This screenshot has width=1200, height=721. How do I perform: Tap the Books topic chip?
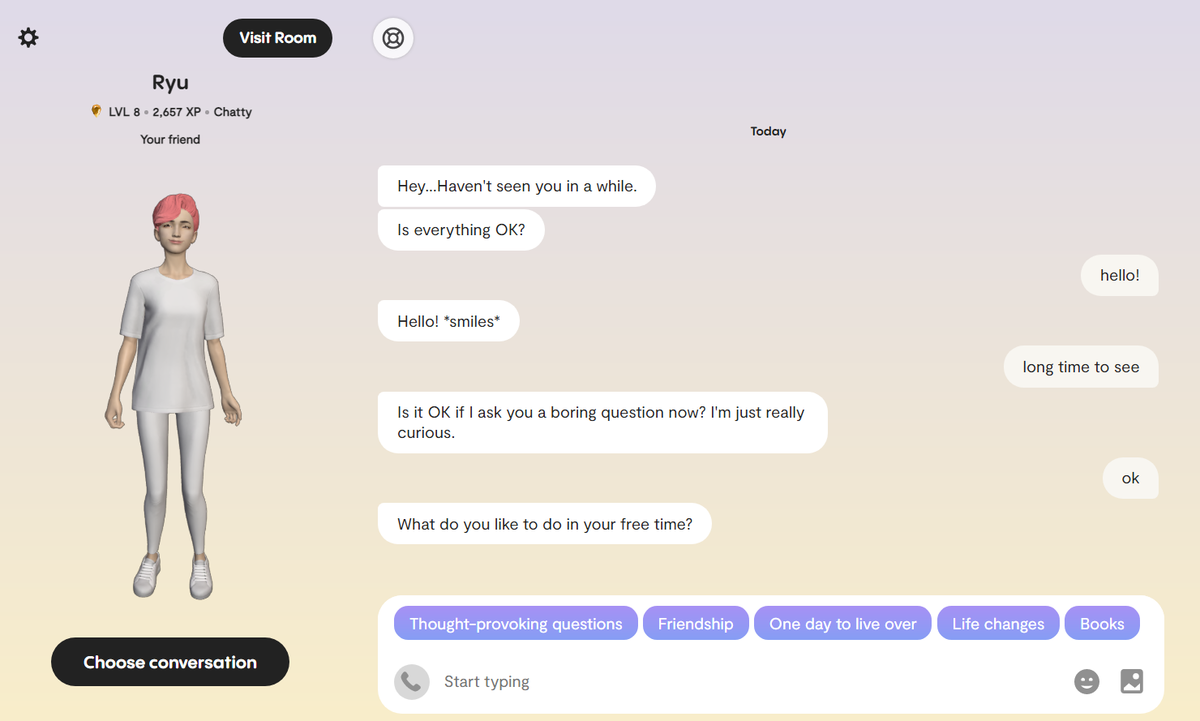click(x=1102, y=624)
